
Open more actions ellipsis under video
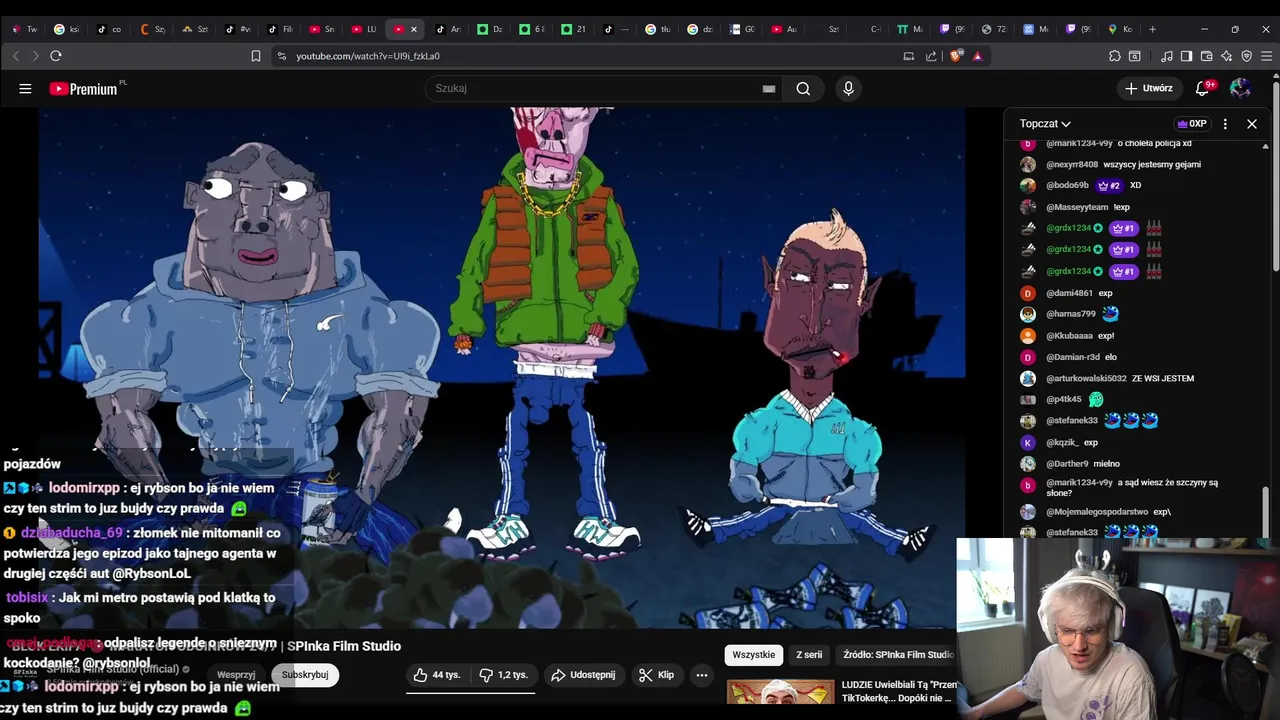coord(702,675)
